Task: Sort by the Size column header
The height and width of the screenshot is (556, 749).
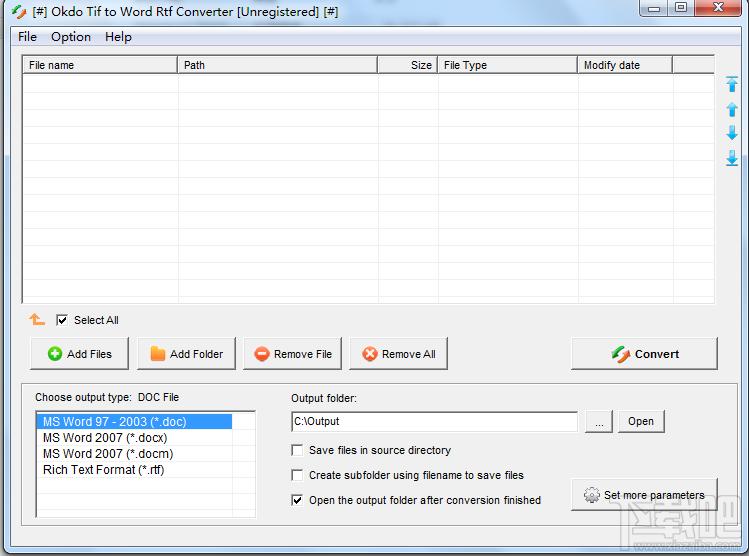Action: [x=407, y=65]
